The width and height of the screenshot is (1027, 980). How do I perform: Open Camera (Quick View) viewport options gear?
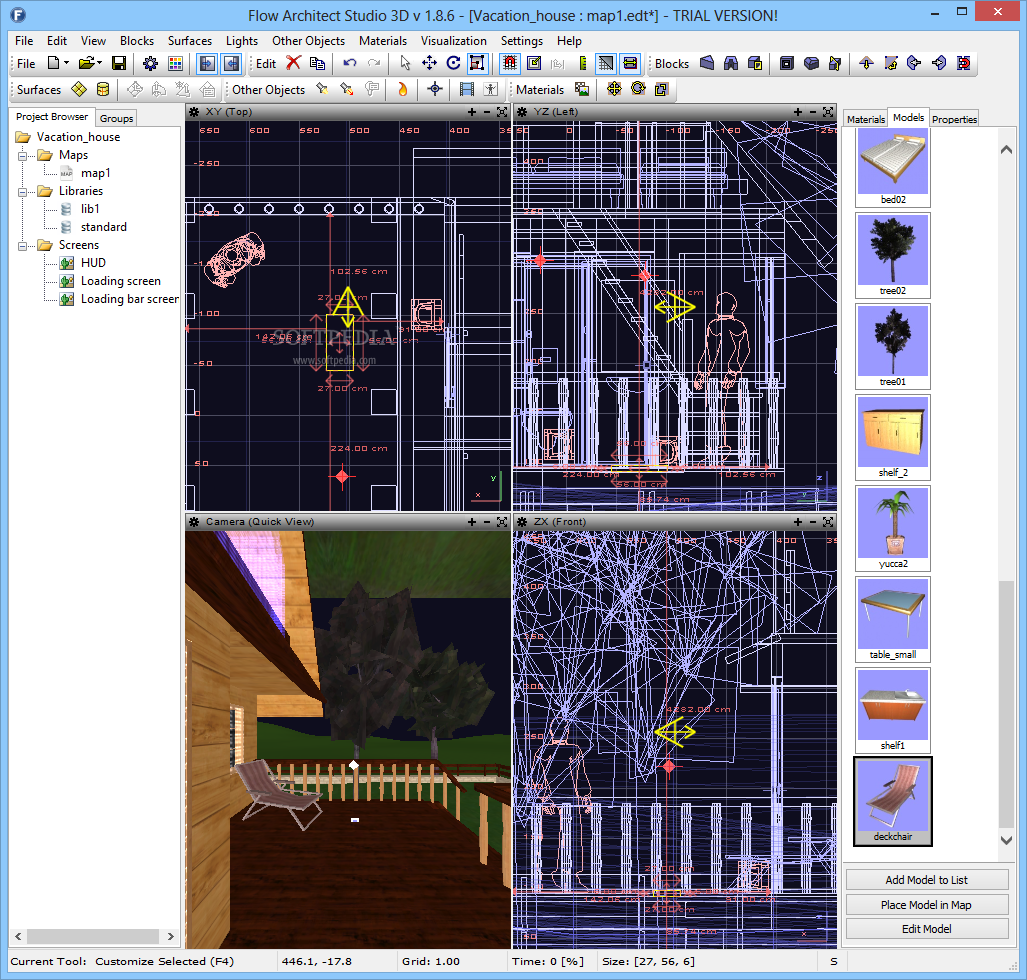[x=194, y=521]
